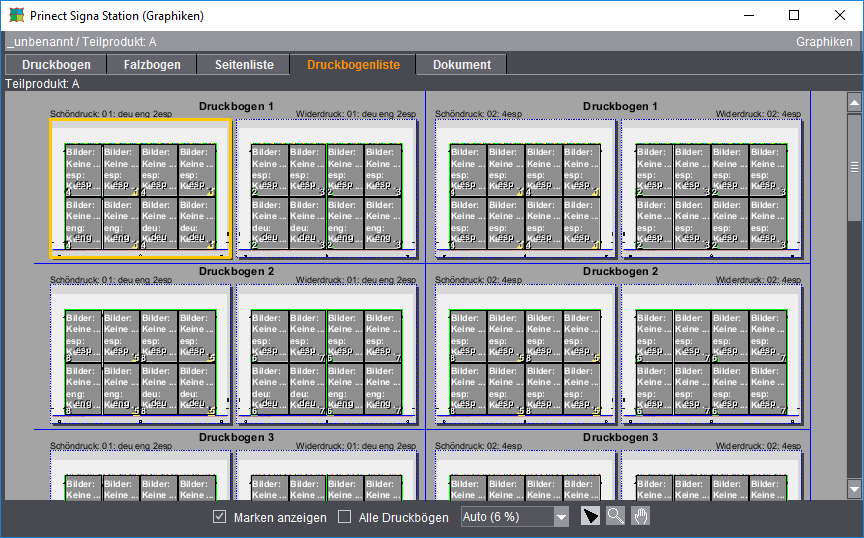Click the Graphiken label at top right
This screenshot has height=538, width=864.
[x=824, y=42]
